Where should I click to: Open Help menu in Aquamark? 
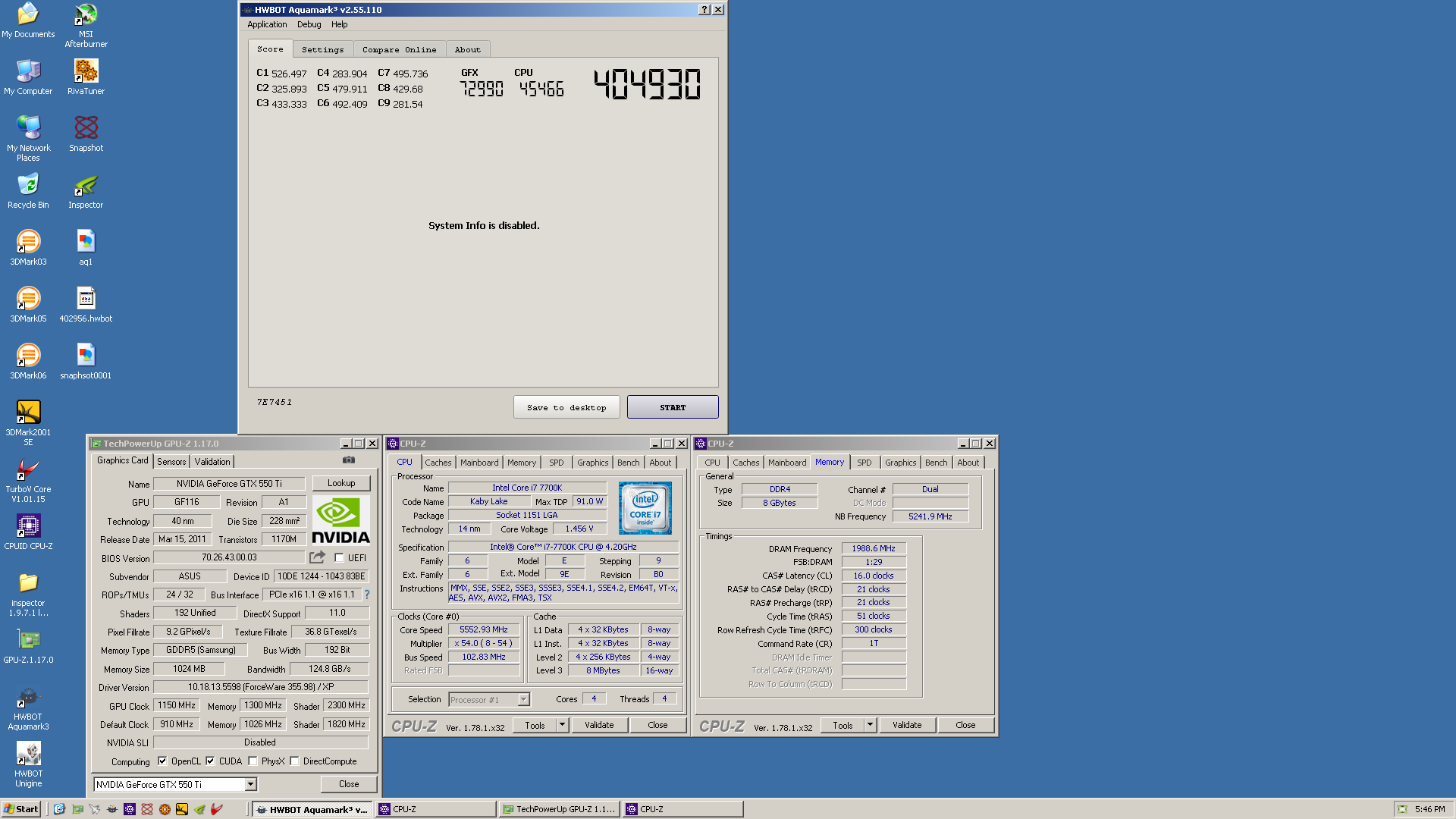tap(339, 24)
